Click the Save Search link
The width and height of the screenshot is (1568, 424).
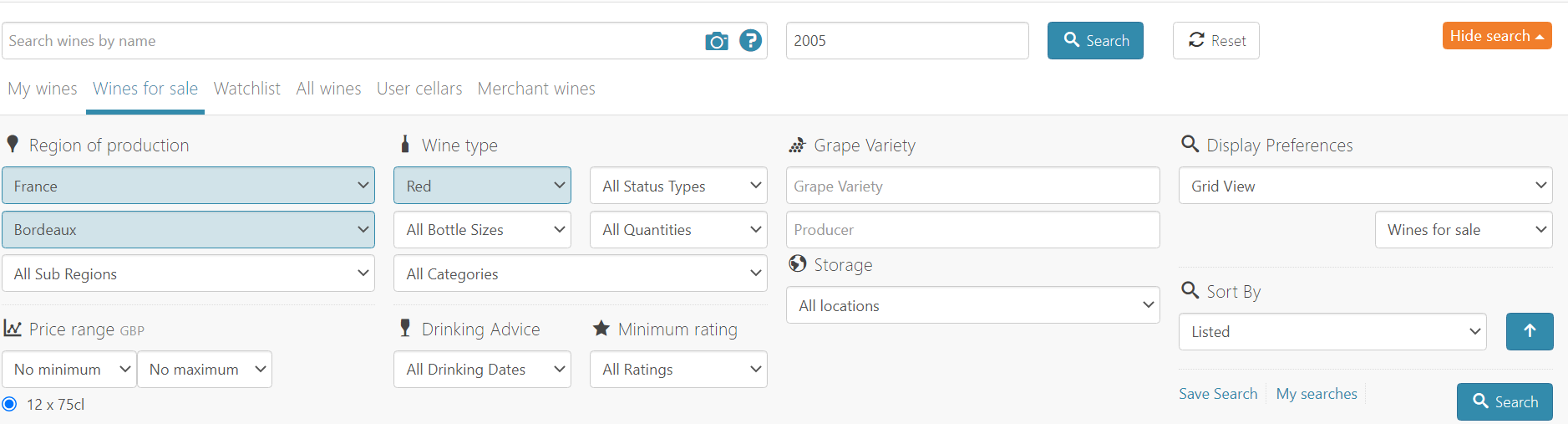pyautogui.click(x=1217, y=394)
